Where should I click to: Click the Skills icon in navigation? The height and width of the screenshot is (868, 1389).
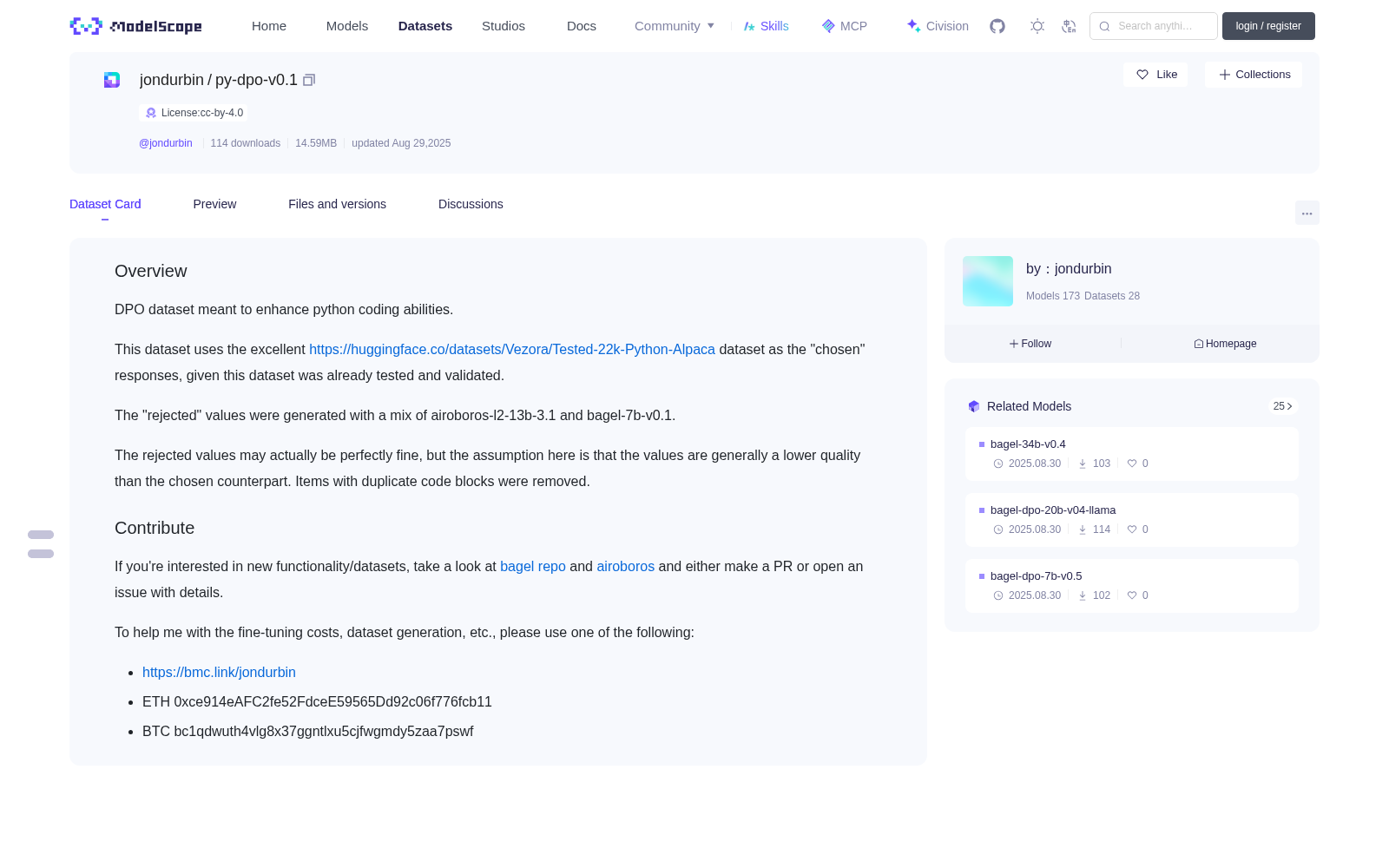pyautogui.click(x=749, y=26)
